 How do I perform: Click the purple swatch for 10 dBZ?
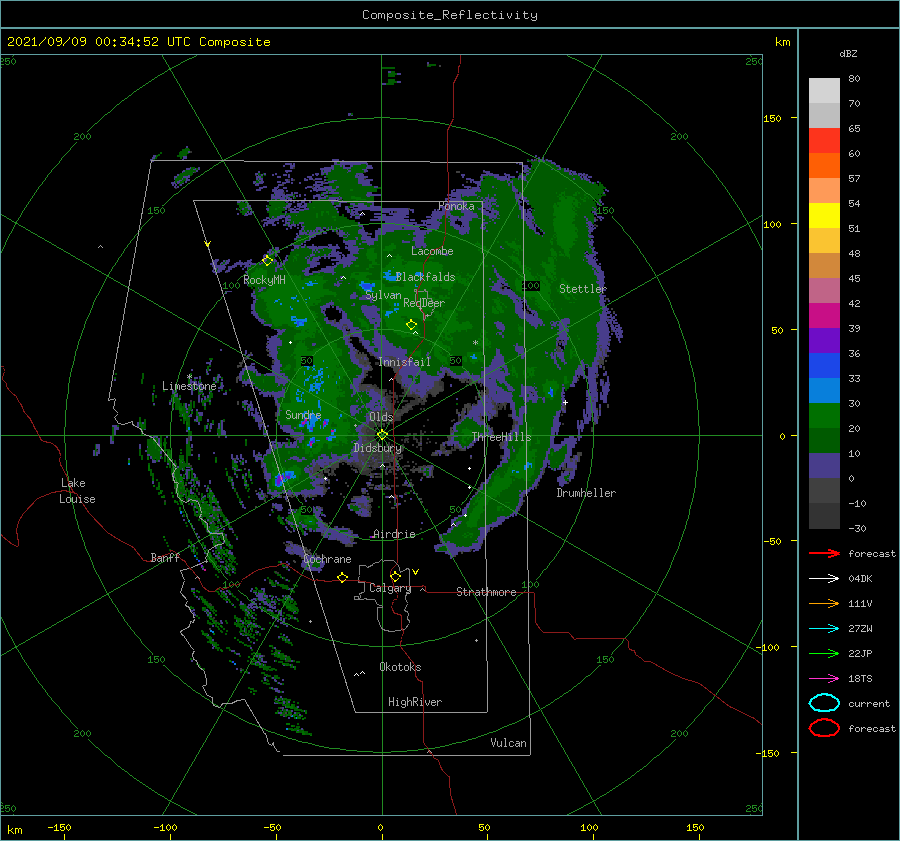click(824, 465)
